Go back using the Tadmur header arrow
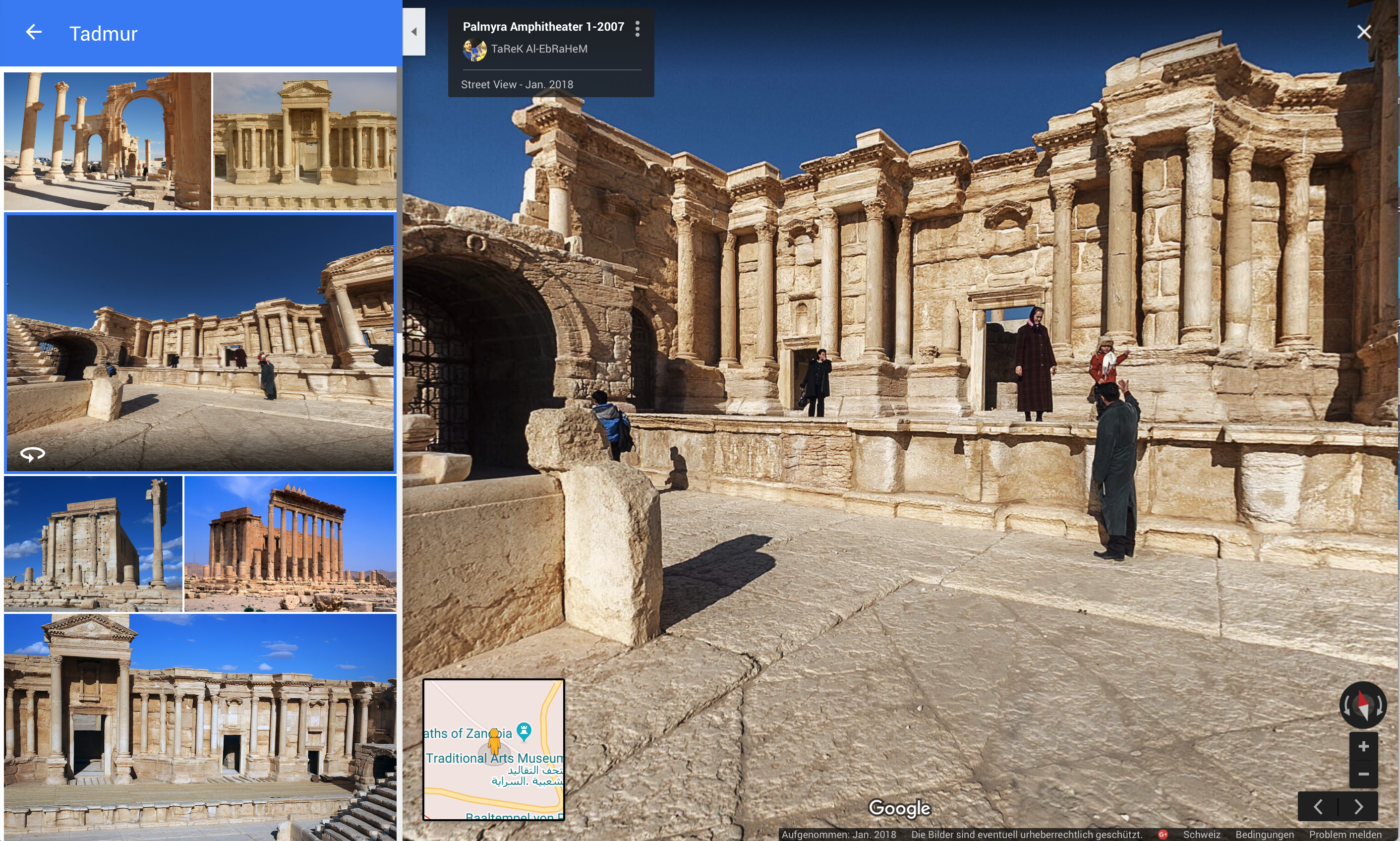 coord(34,33)
